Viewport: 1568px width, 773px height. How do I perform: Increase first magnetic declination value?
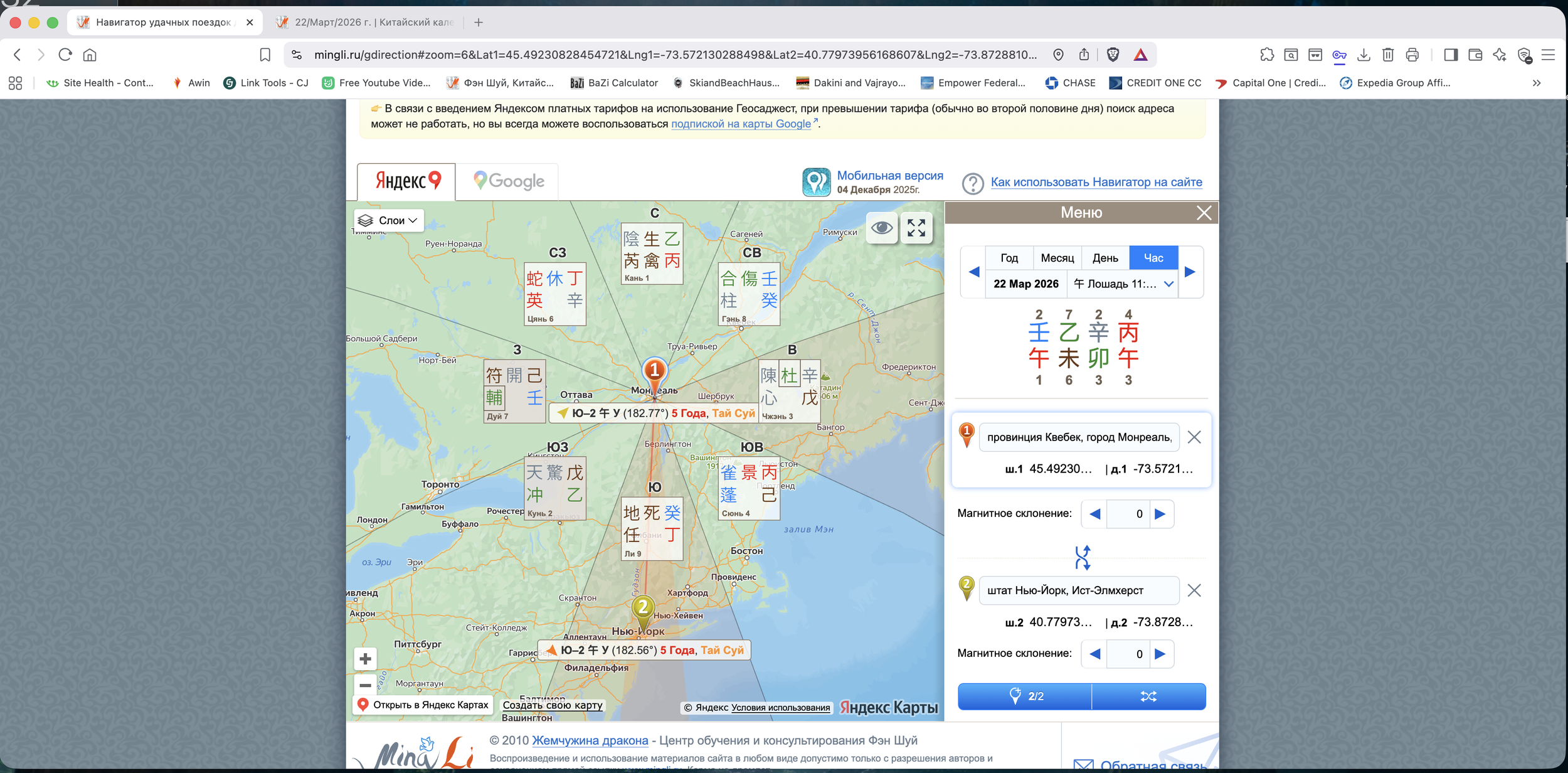pos(1160,514)
